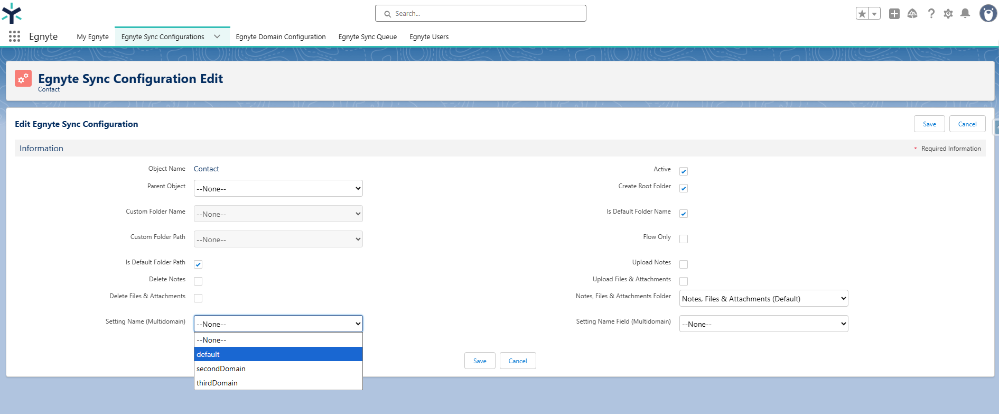
Task: Enable Upload Files & Attachments checkbox
Action: point(684,281)
